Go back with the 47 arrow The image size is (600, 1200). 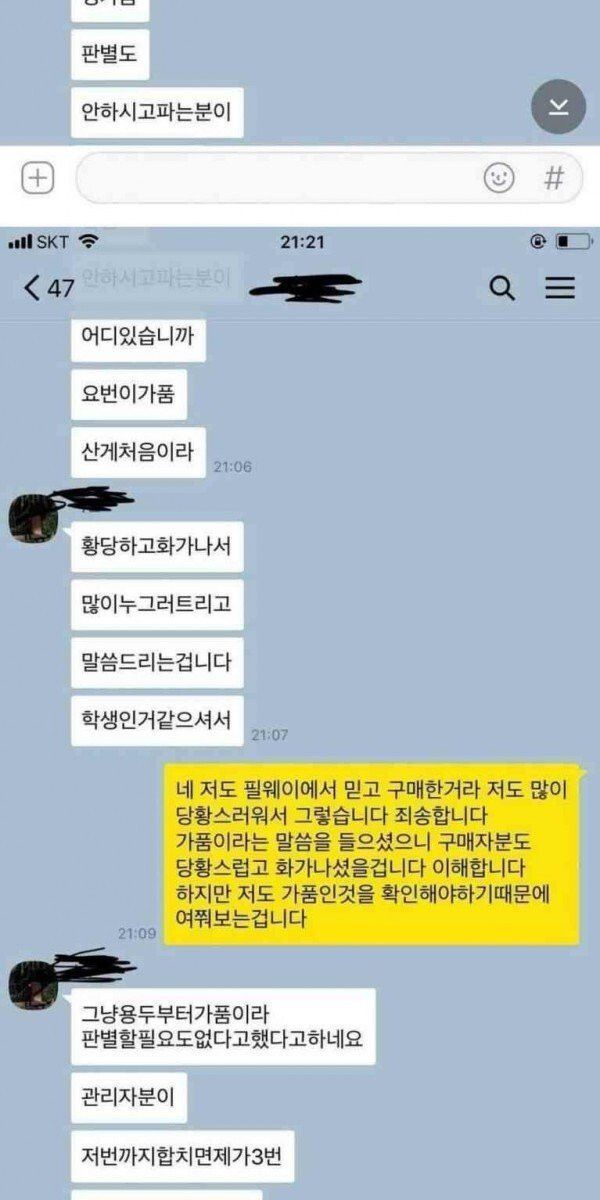49,289
